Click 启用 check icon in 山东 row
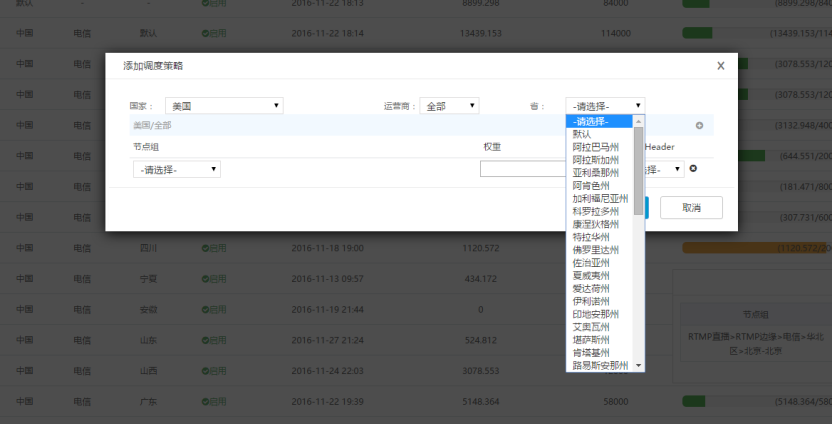 (x=205, y=340)
